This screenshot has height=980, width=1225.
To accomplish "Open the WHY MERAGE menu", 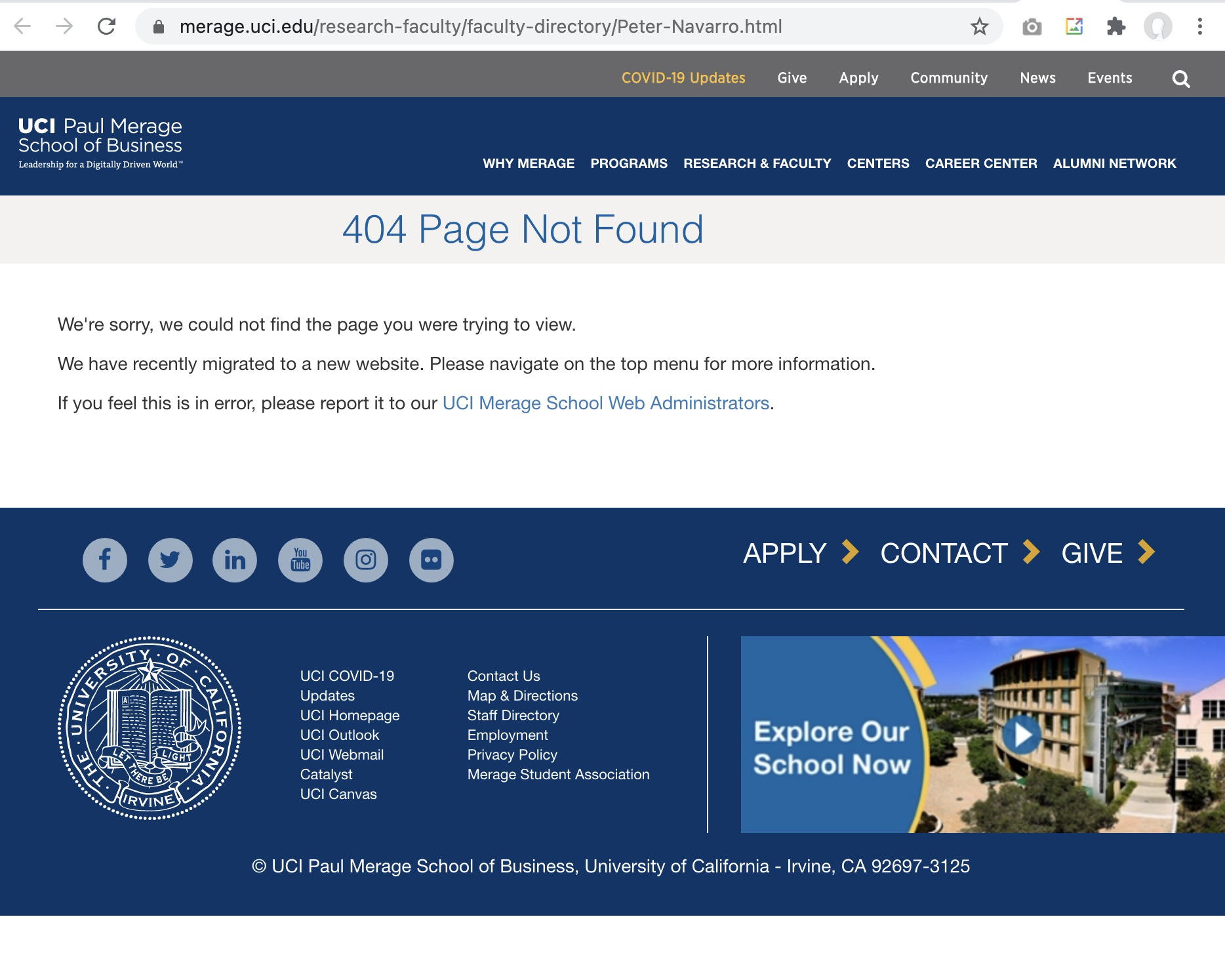I will [x=529, y=163].
